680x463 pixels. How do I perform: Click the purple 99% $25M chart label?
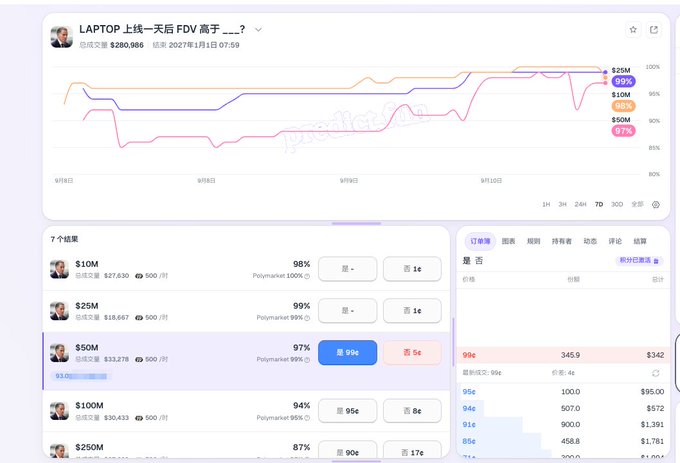tap(623, 81)
